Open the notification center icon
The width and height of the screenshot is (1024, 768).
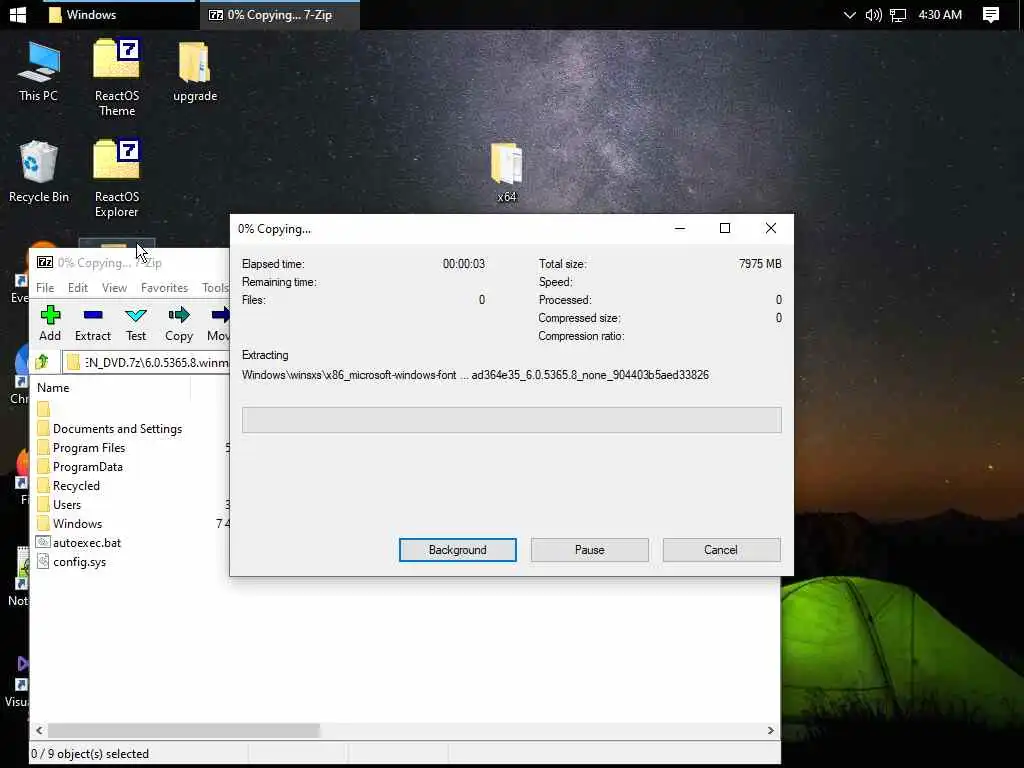[991, 14]
